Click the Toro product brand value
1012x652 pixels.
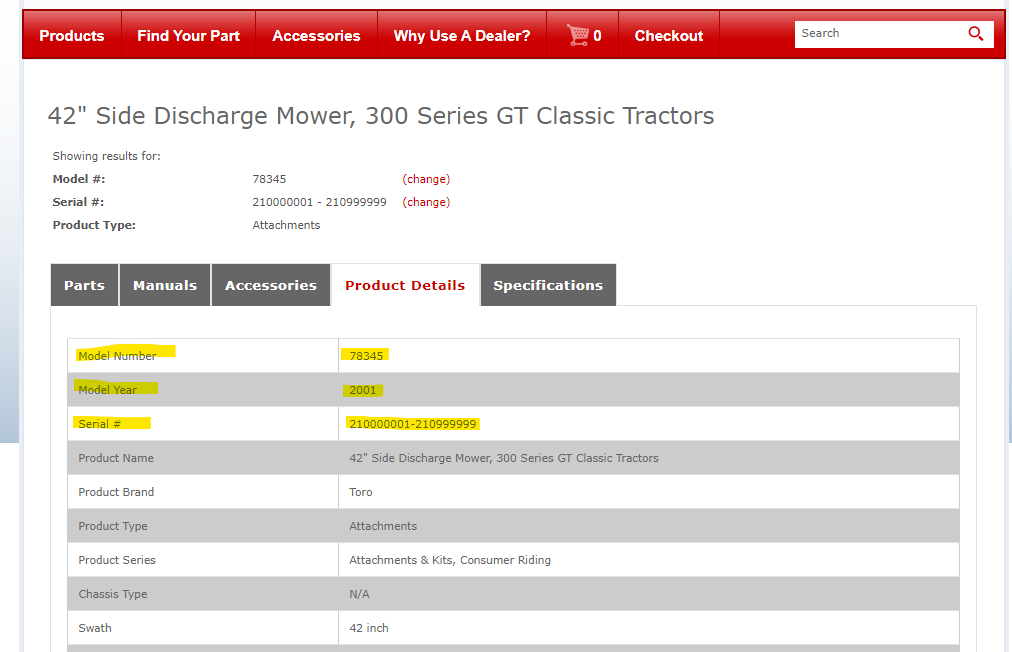click(361, 492)
